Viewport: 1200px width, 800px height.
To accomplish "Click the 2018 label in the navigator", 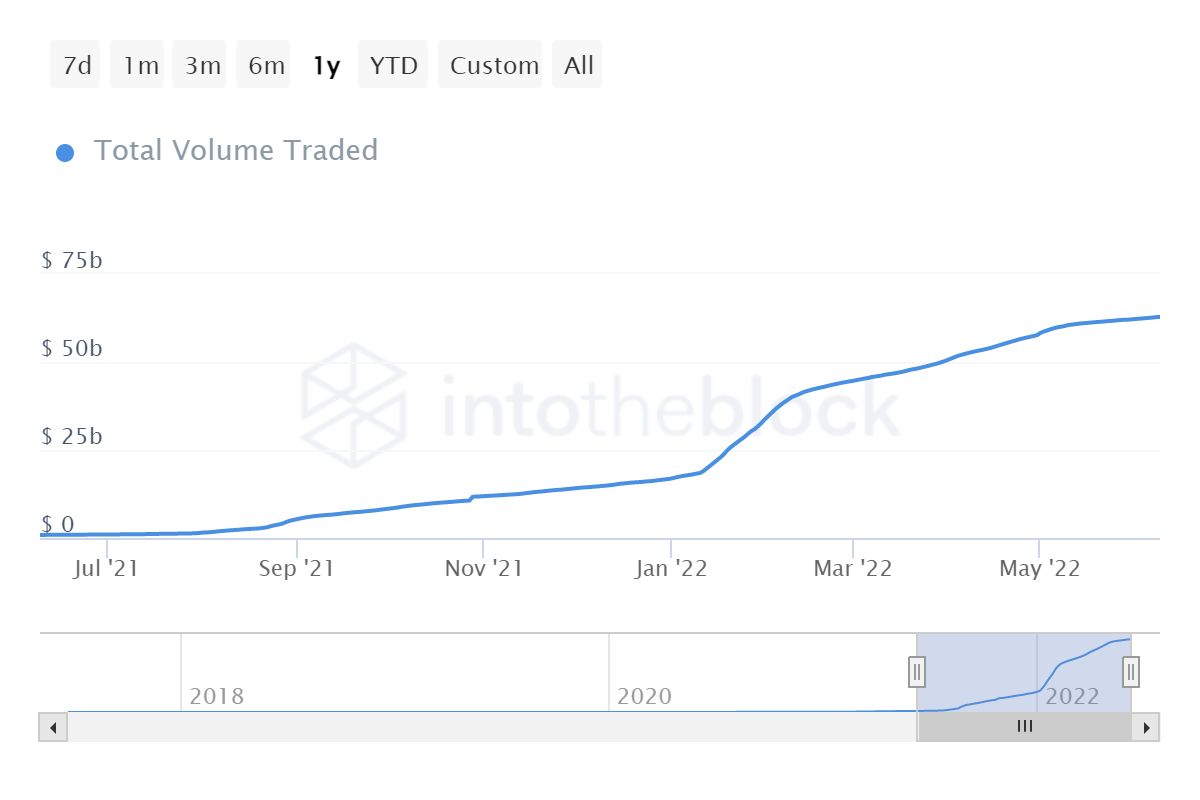I will [216, 696].
